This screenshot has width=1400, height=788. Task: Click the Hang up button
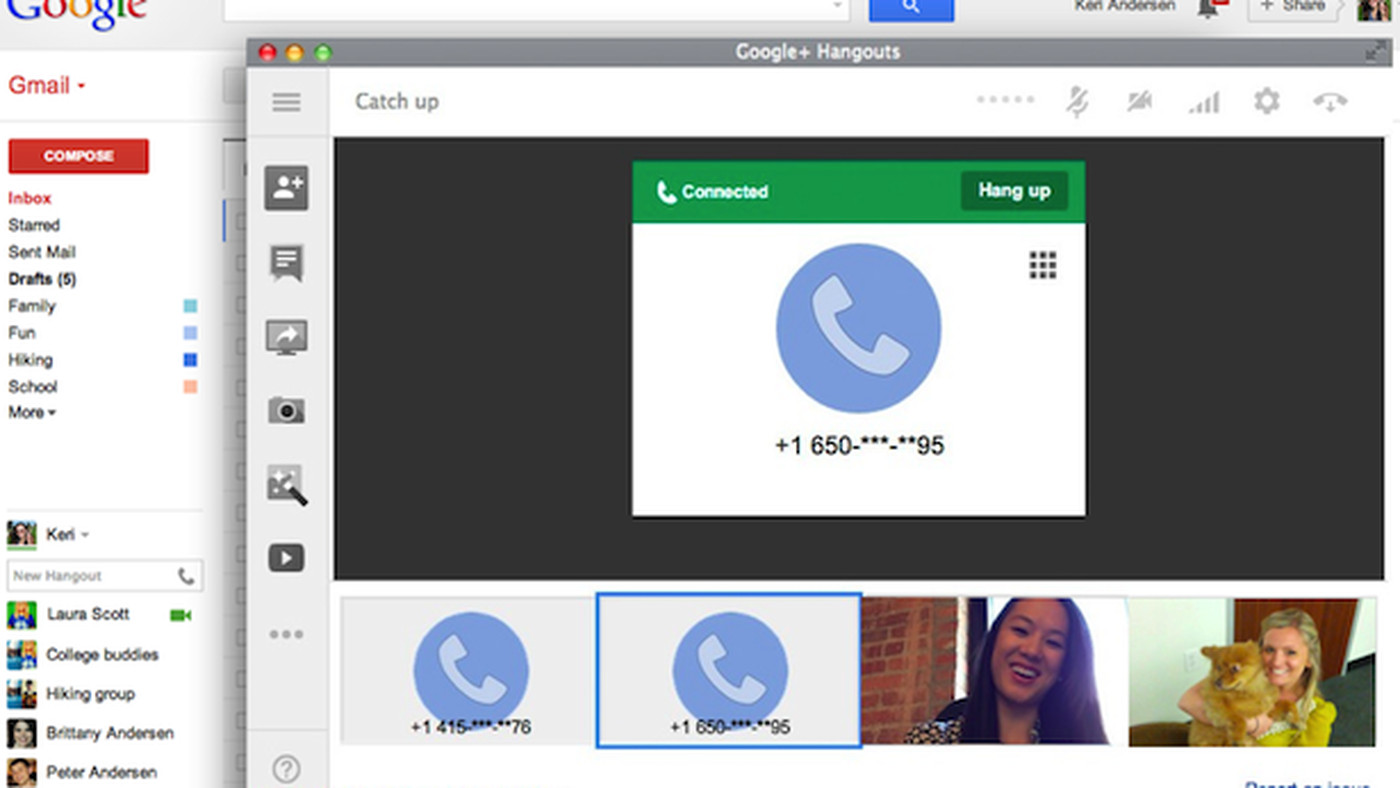pyautogui.click(x=1014, y=191)
